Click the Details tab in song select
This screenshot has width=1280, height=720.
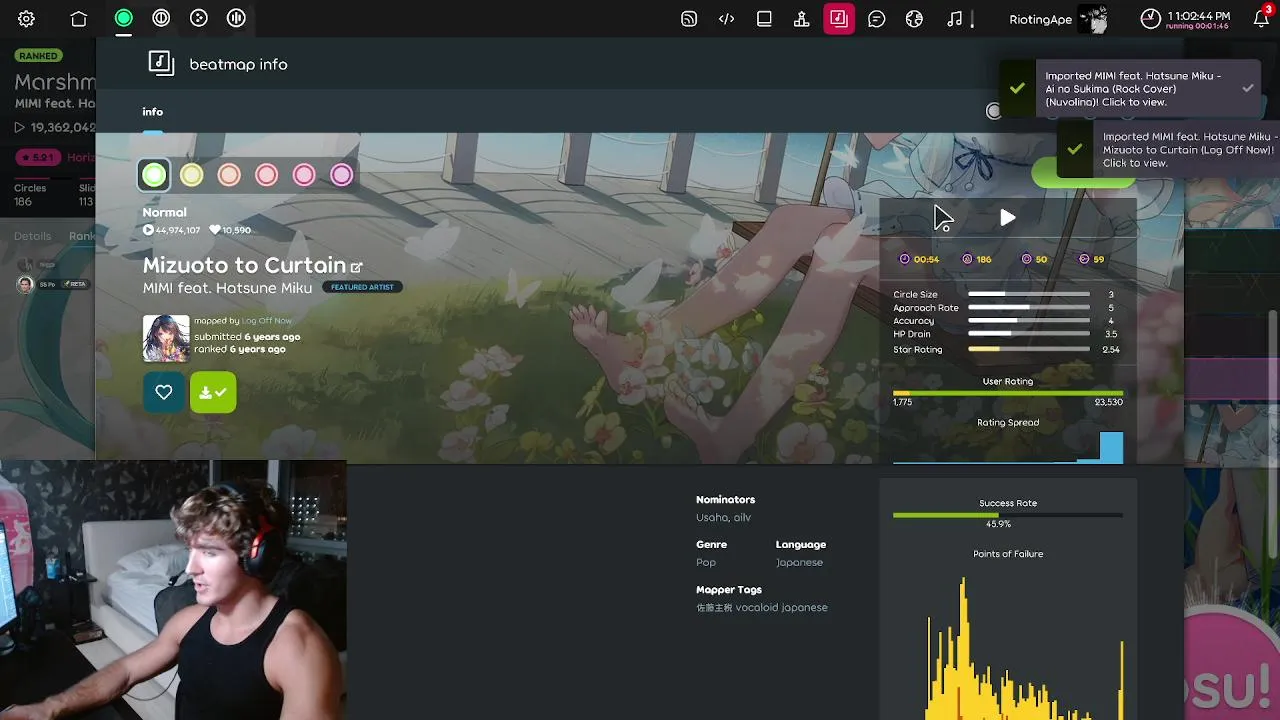[x=32, y=236]
